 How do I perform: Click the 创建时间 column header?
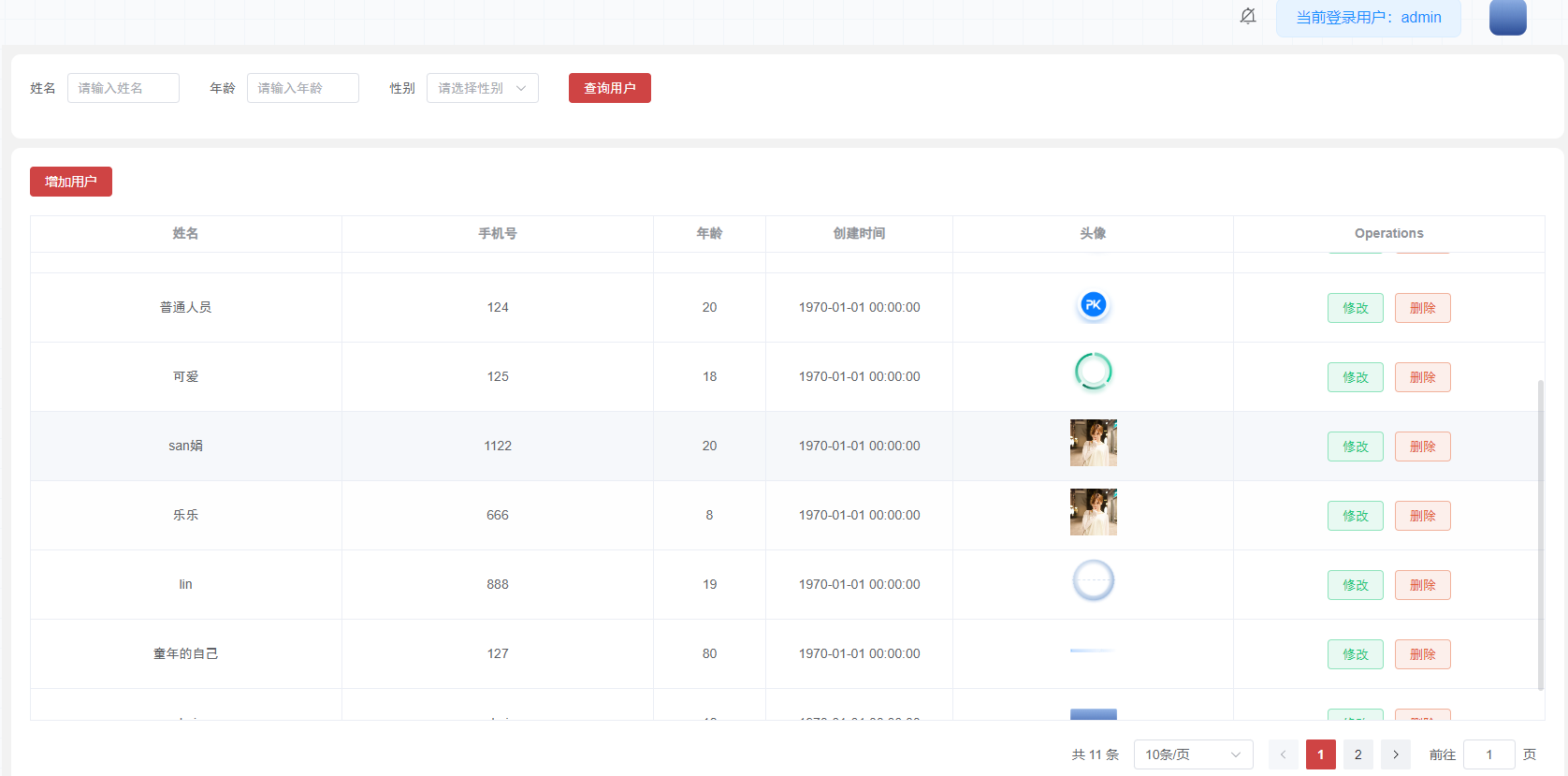tap(859, 234)
